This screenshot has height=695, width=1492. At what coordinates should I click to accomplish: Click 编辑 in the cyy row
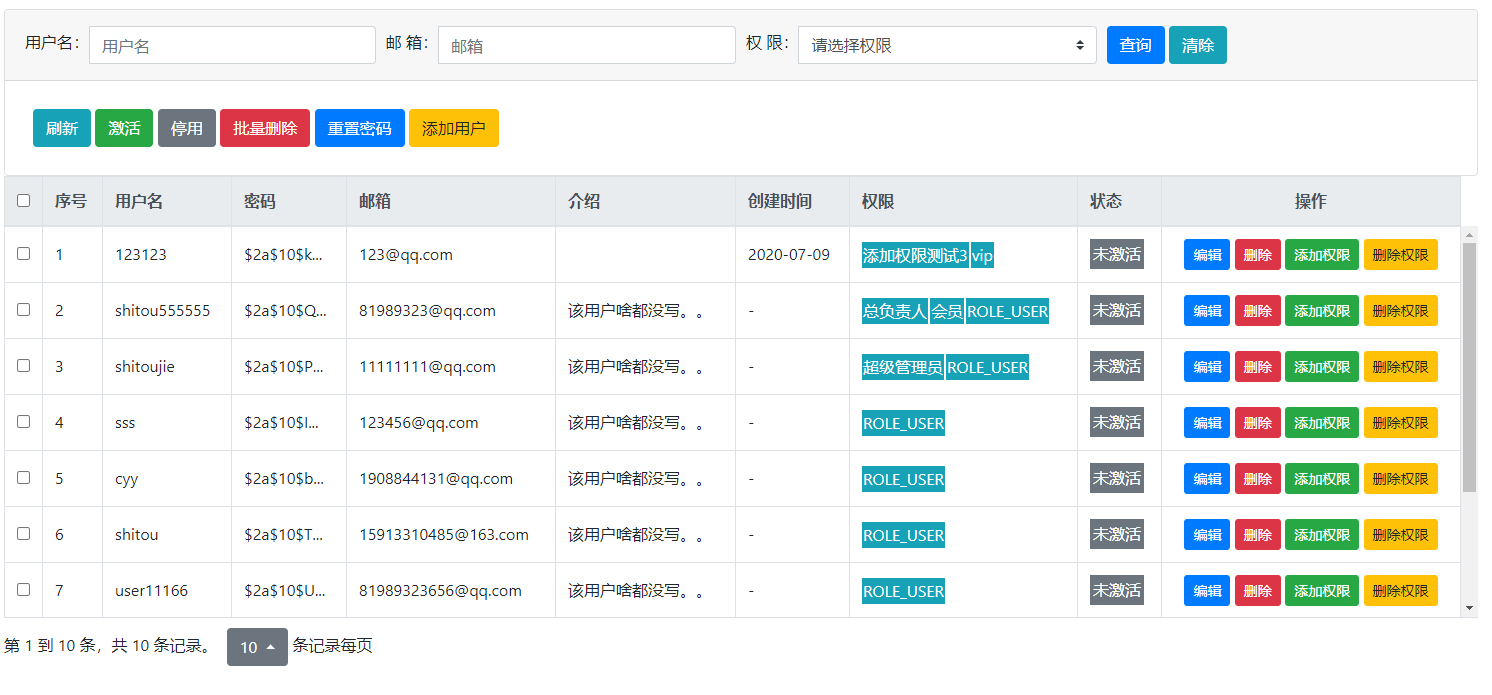point(1207,479)
